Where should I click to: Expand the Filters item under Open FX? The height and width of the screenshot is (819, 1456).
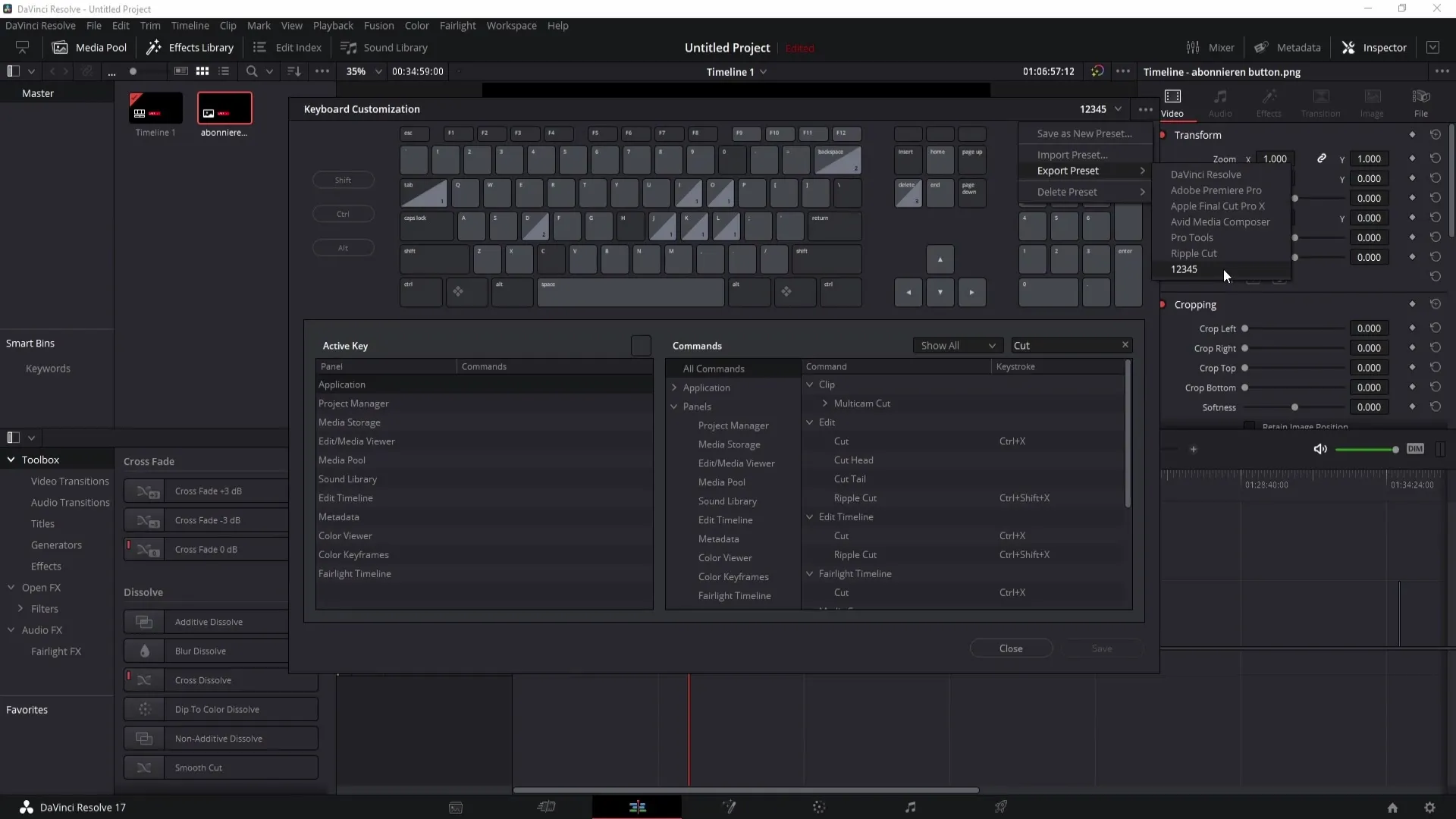point(20,609)
